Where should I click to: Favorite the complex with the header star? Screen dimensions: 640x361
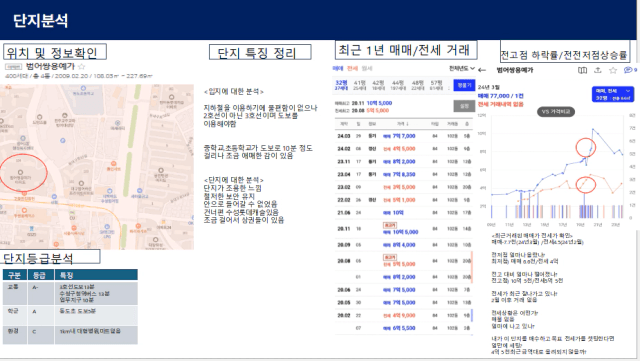click(x=613, y=70)
